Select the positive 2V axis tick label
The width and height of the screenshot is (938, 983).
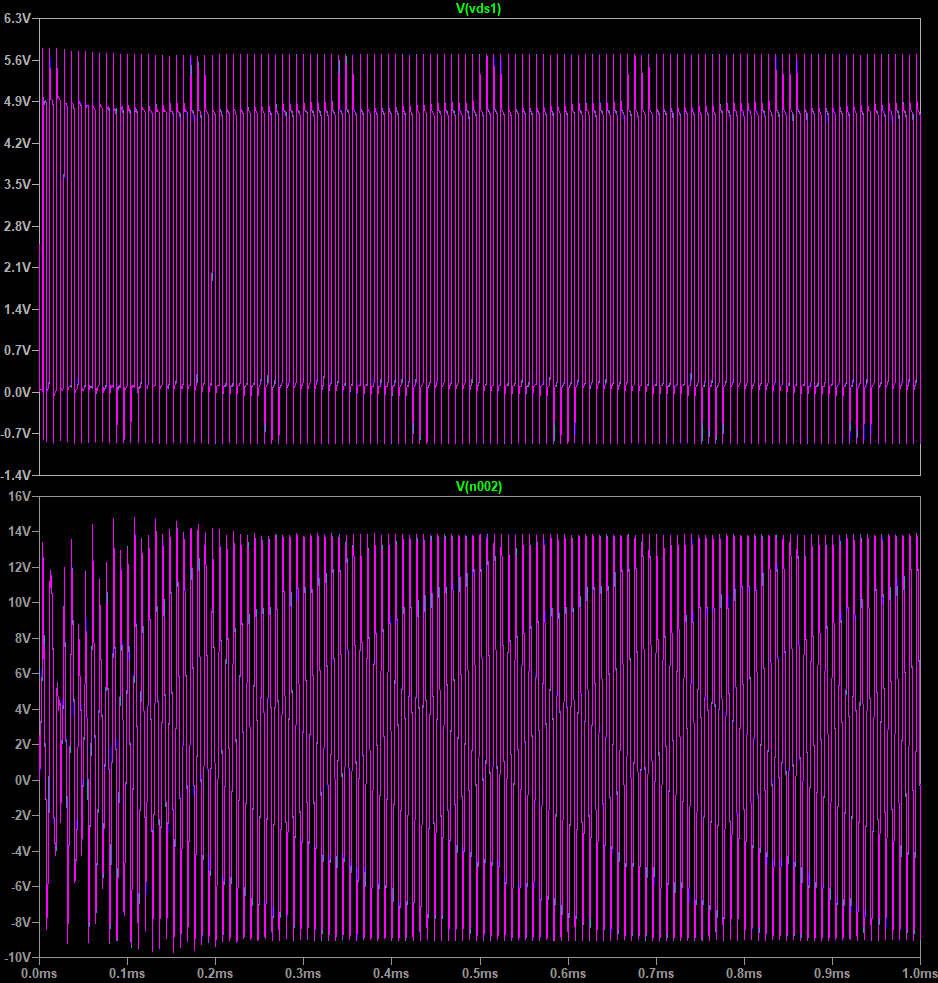tap(23, 744)
